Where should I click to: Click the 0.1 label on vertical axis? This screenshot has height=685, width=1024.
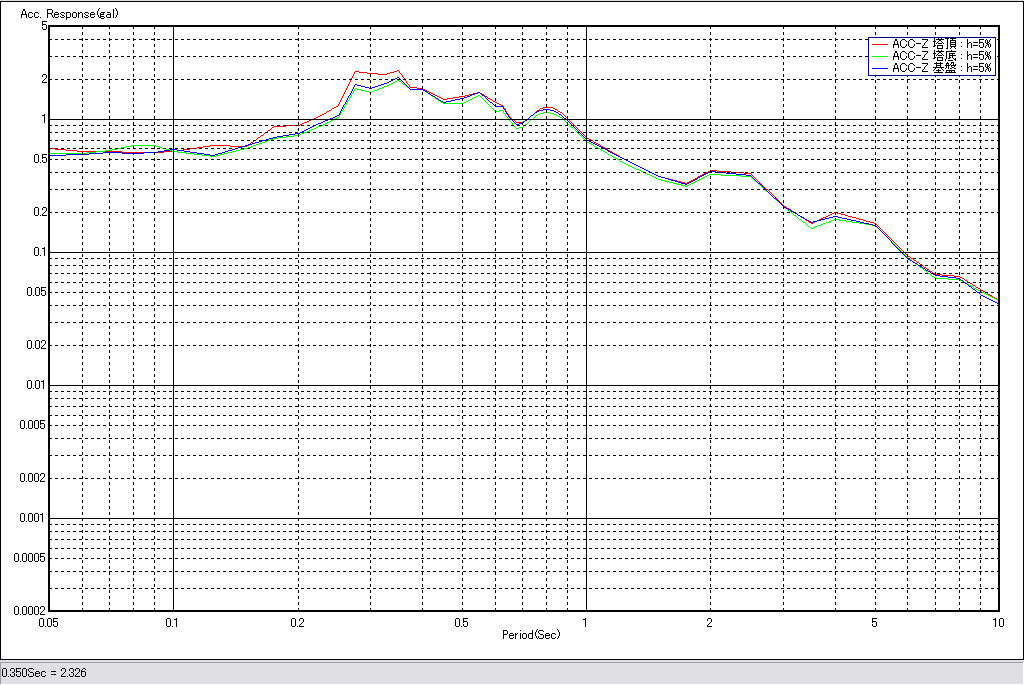39,252
